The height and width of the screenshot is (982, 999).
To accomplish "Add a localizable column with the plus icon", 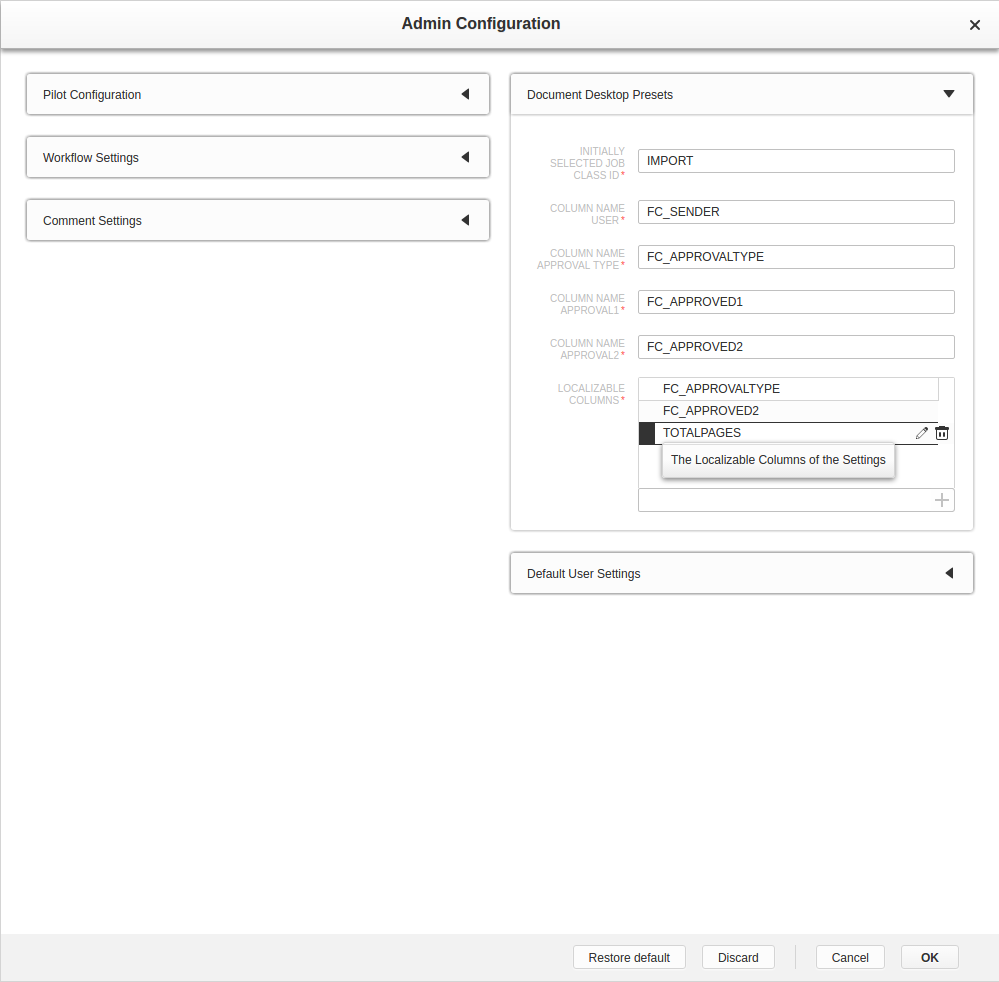I will click(x=941, y=499).
